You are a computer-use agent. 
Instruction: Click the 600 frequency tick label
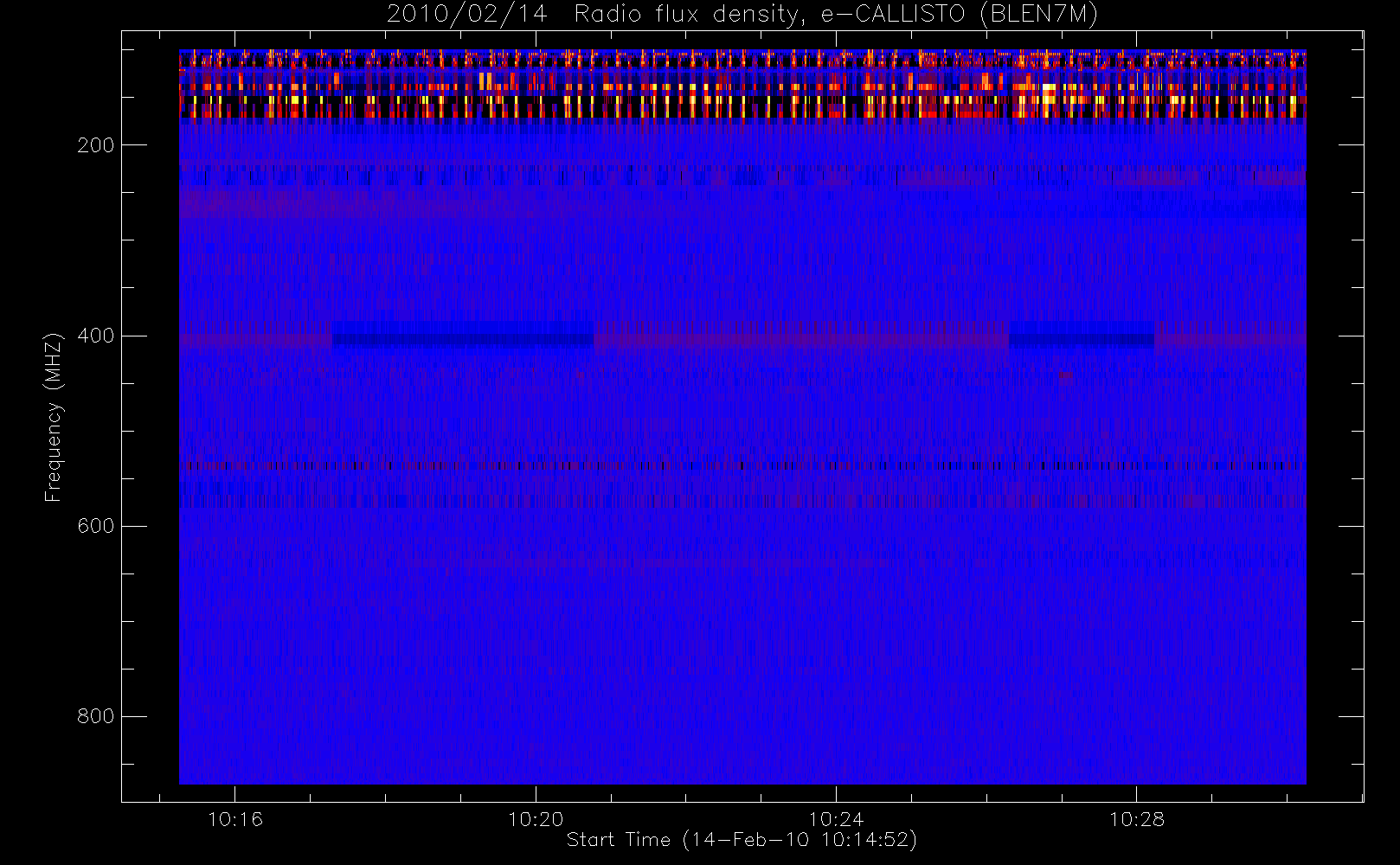pyautogui.click(x=95, y=526)
